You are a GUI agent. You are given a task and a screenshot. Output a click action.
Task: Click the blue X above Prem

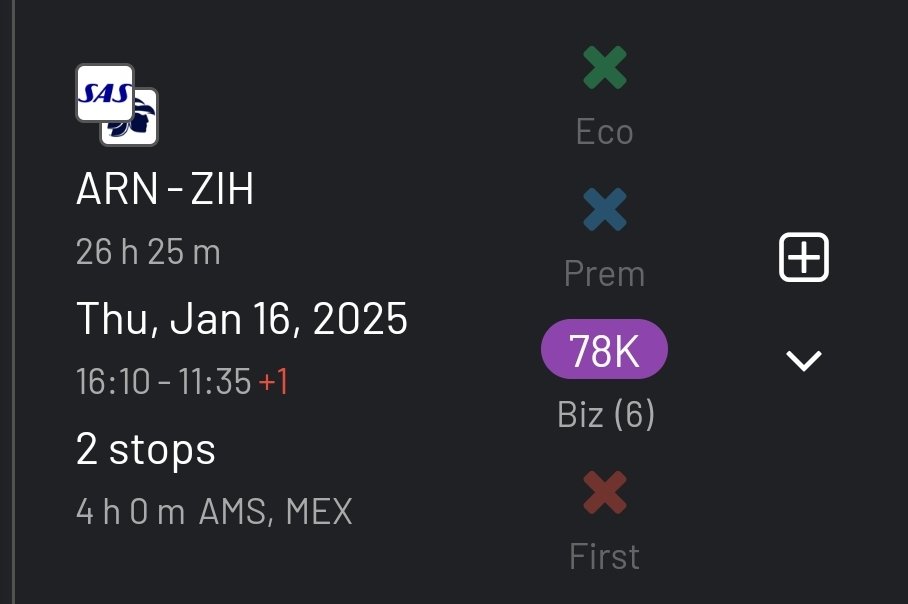605,210
